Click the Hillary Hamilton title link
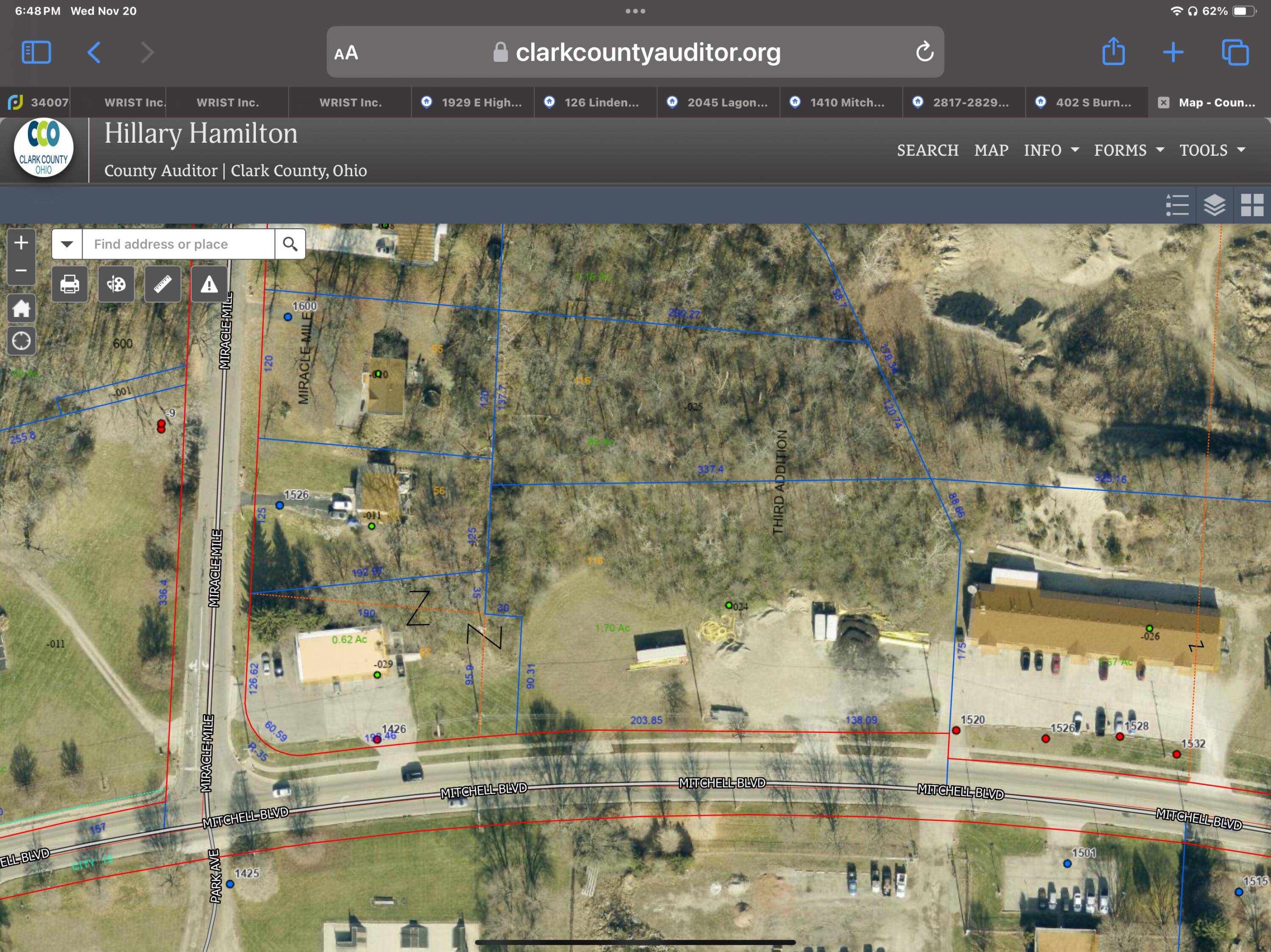Screen dimensions: 1271x952 [x=200, y=134]
